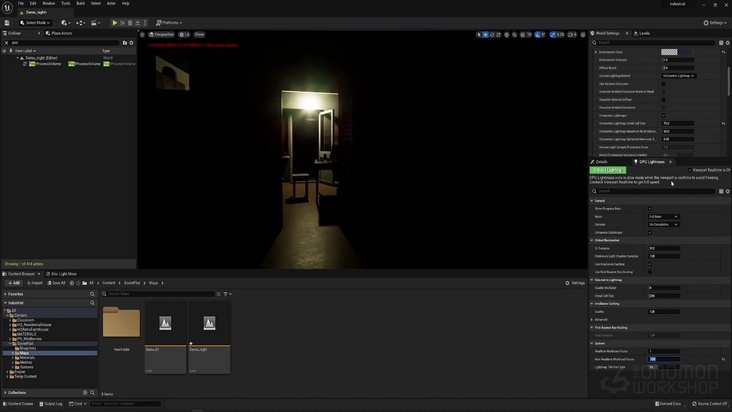This screenshot has height=412, width=732.
Task: Clear the Outliner search with X icon
Action: coord(7,42)
